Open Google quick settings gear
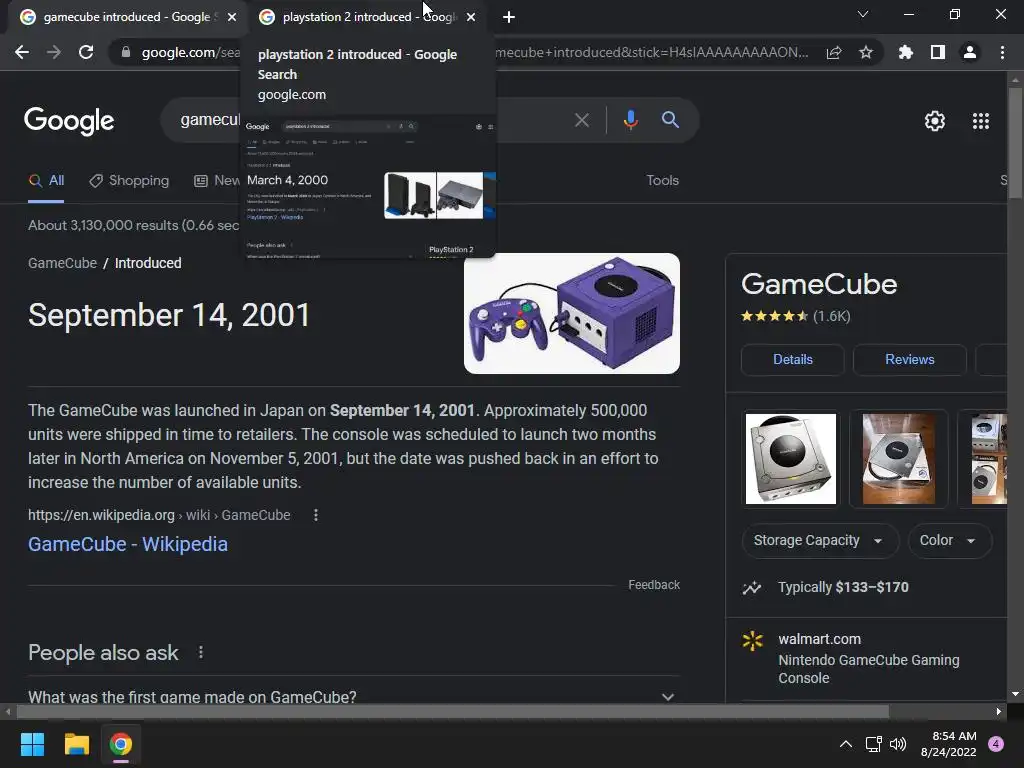 pyautogui.click(x=935, y=121)
